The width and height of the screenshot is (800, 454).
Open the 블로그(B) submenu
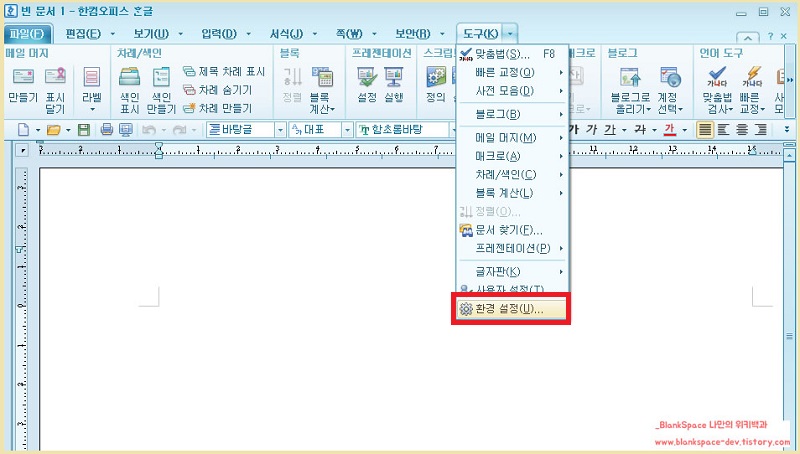coord(512,114)
